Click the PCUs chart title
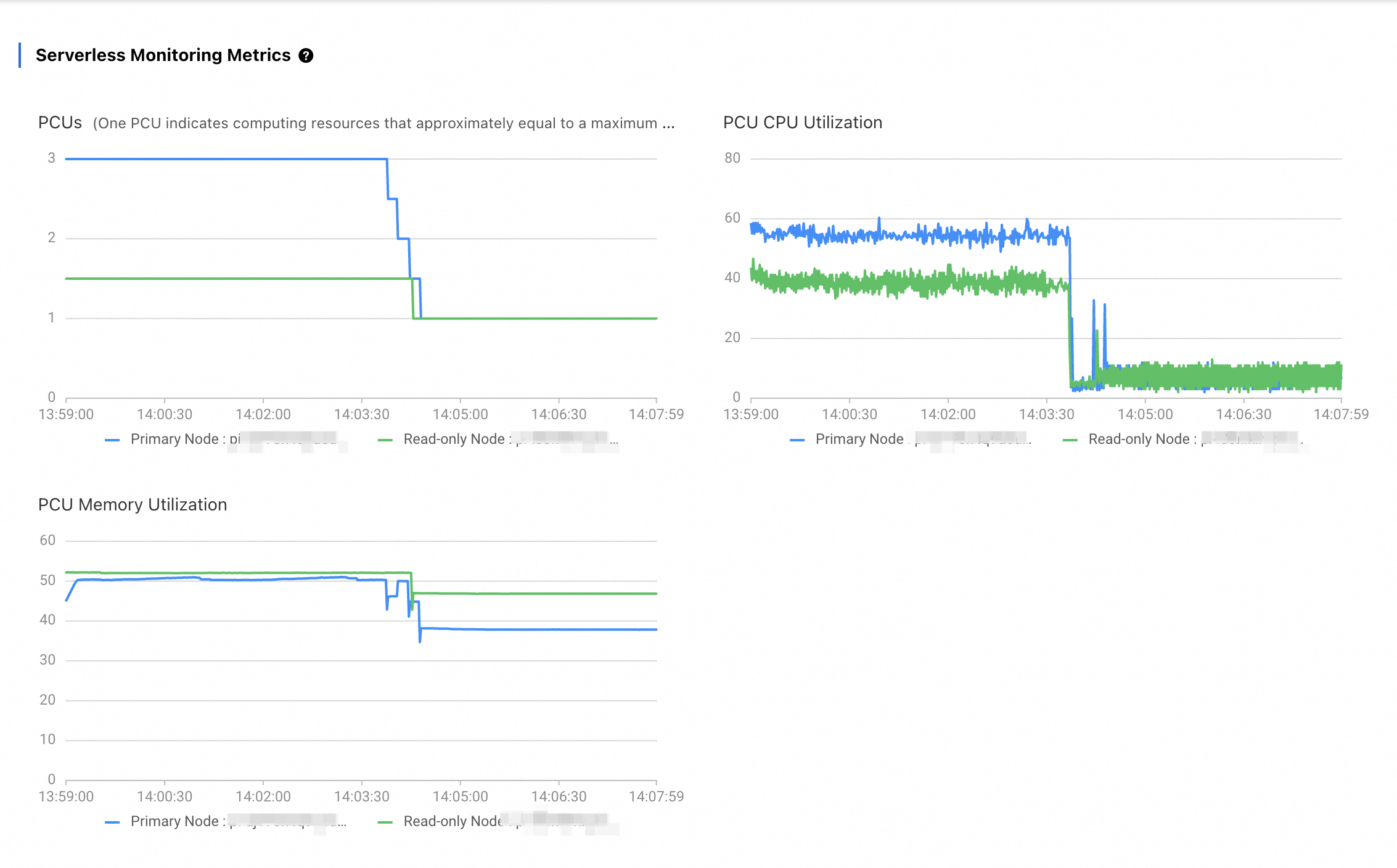 [x=60, y=123]
